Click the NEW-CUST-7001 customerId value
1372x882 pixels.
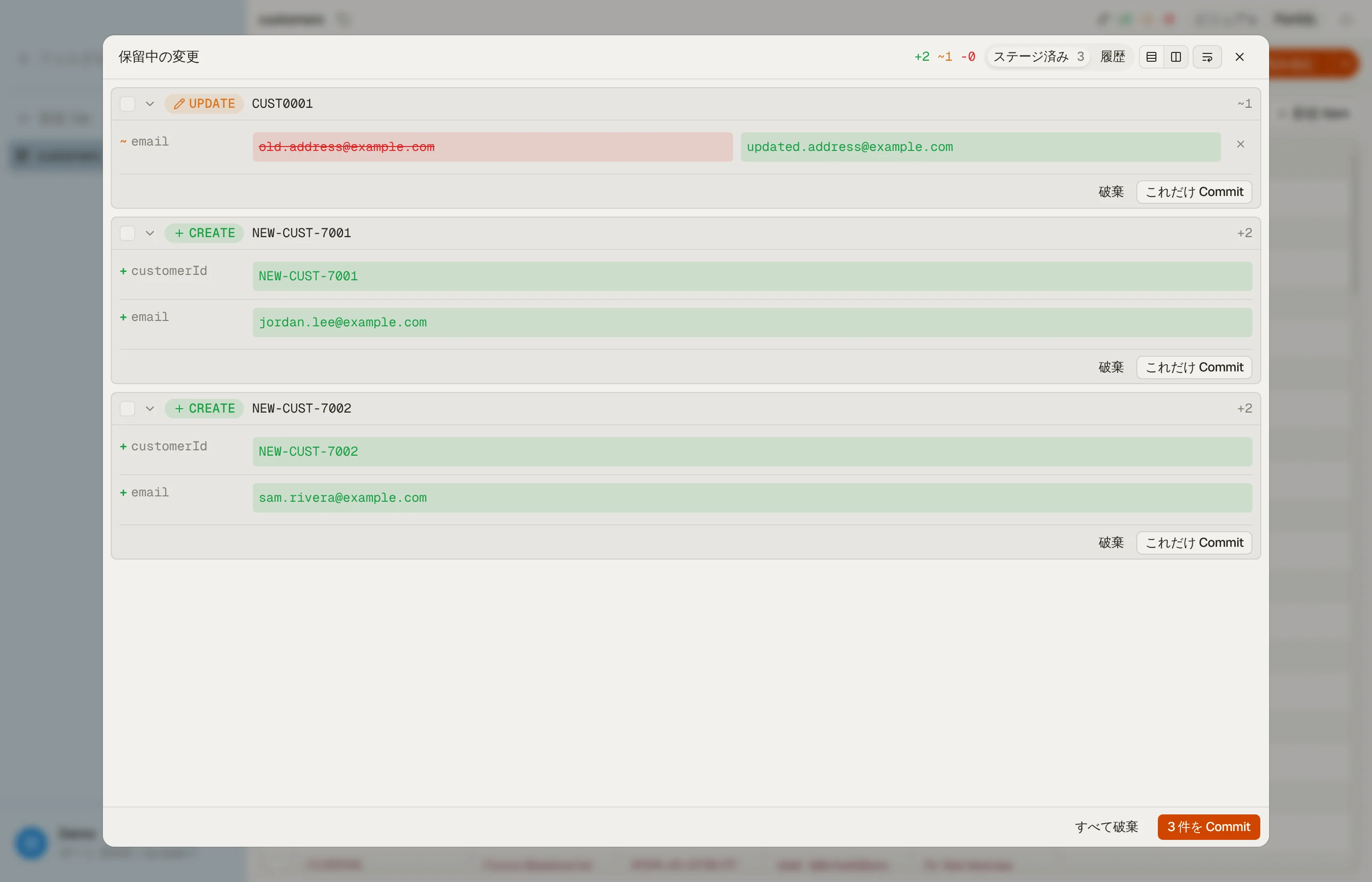click(752, 276)
